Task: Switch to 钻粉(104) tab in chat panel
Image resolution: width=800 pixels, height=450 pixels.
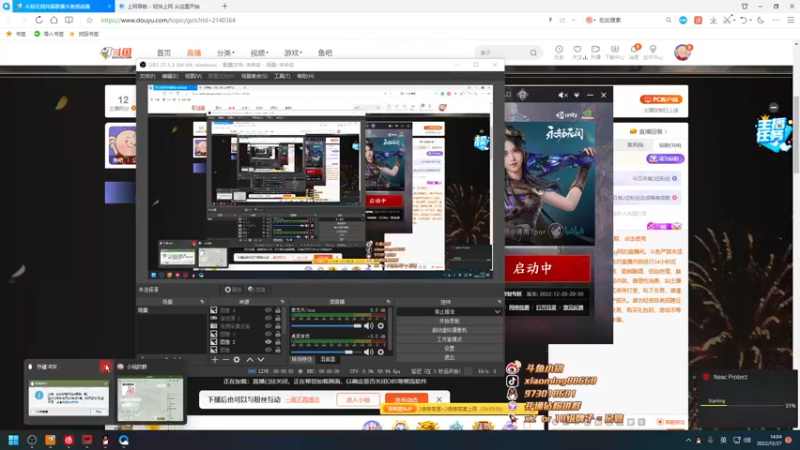Action: click(670, 145)
